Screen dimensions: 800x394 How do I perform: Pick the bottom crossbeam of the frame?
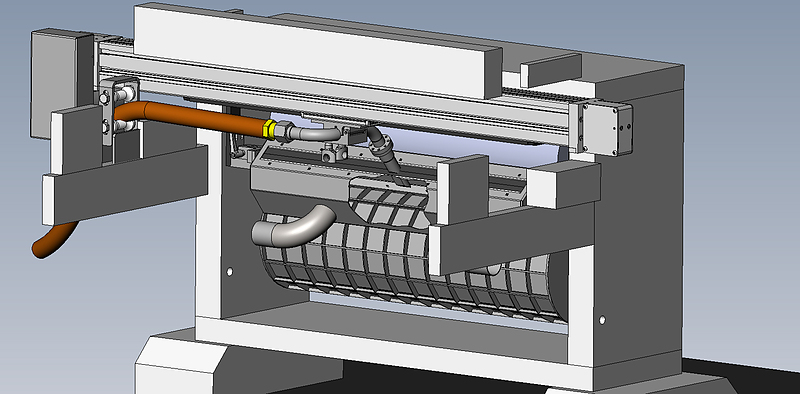pos(393,347)
